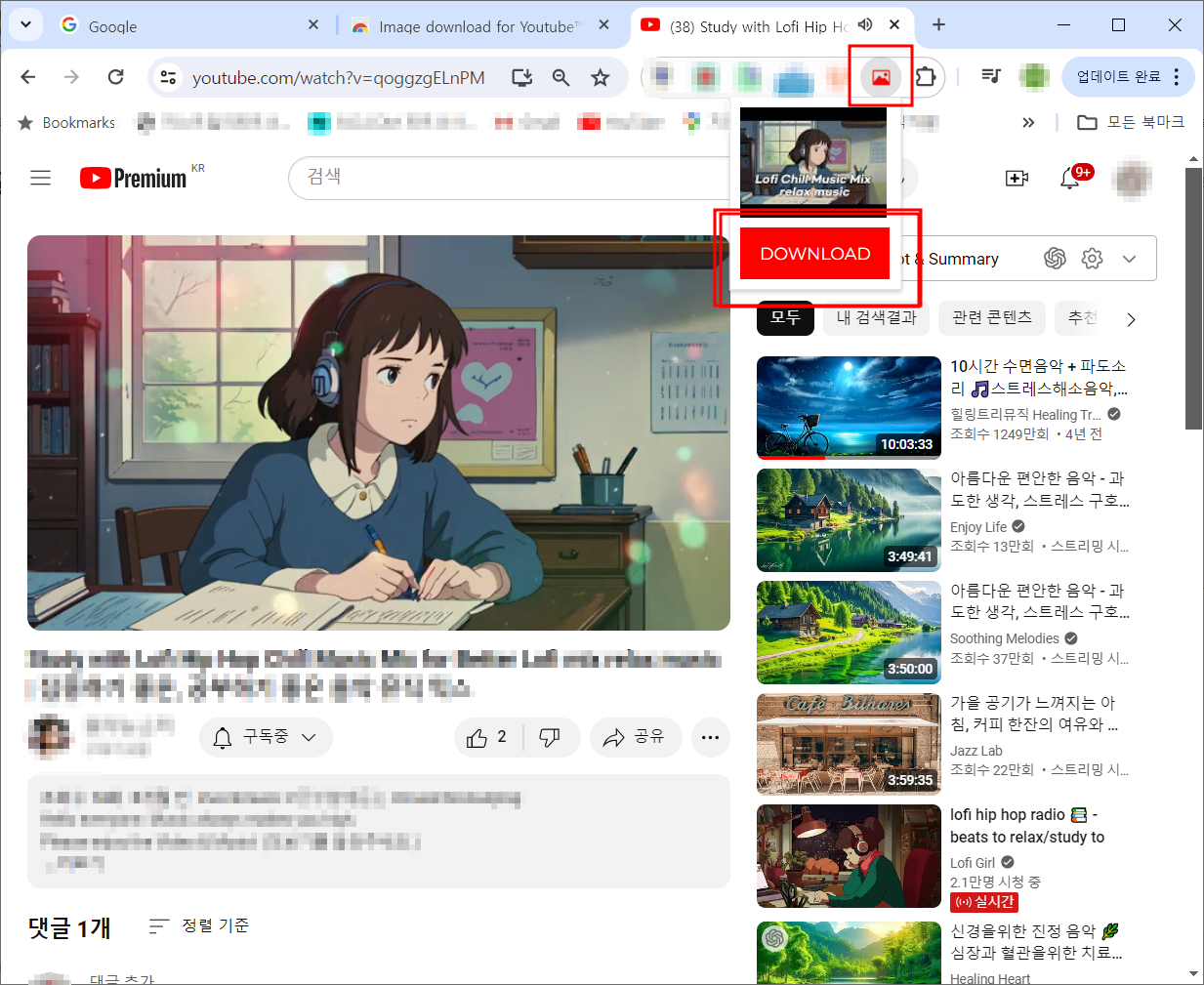This screenshot has height=985, width=1204.
Task: Expand the 구독중 subscription dropdown
Action: click(266, 737)
